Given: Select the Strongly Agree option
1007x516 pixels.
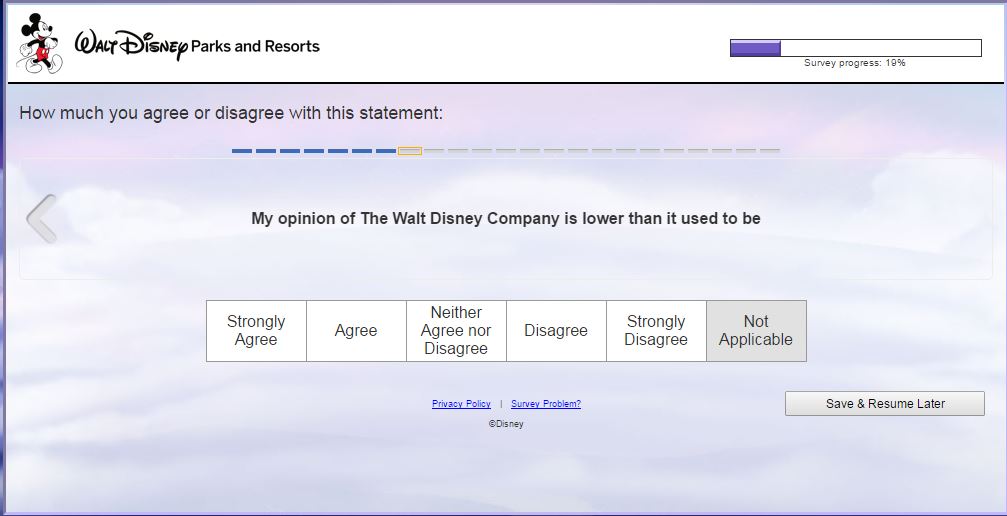Looking at the screenshot, I should [256, 331].
